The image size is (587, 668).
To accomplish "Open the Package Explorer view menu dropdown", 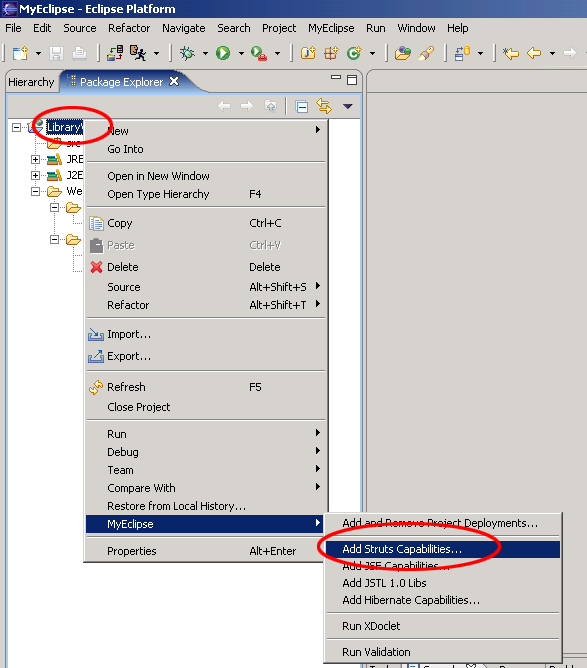I will [348, 106].
